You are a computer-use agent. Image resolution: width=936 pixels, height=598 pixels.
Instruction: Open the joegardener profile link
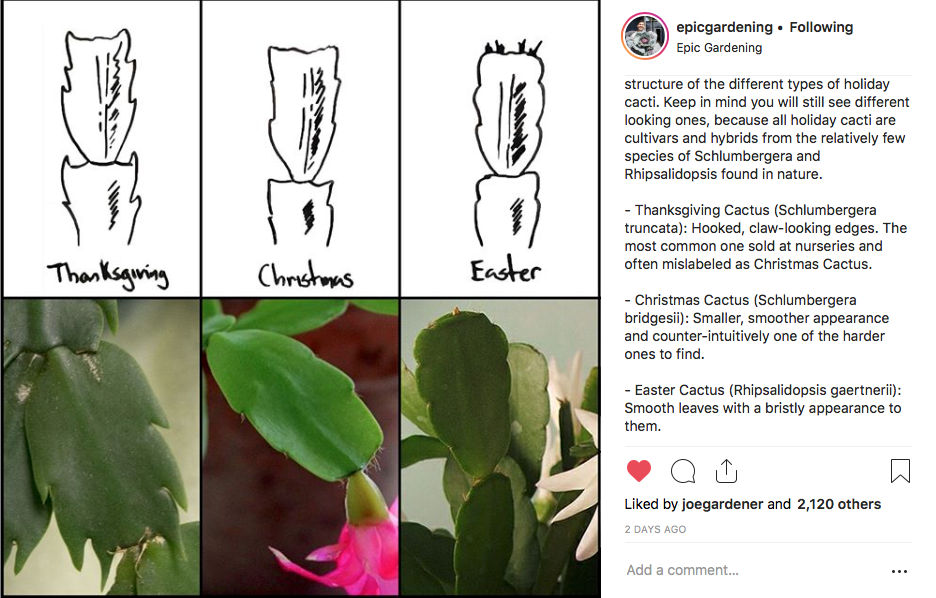pyautogui.click(x=722, y=504)
